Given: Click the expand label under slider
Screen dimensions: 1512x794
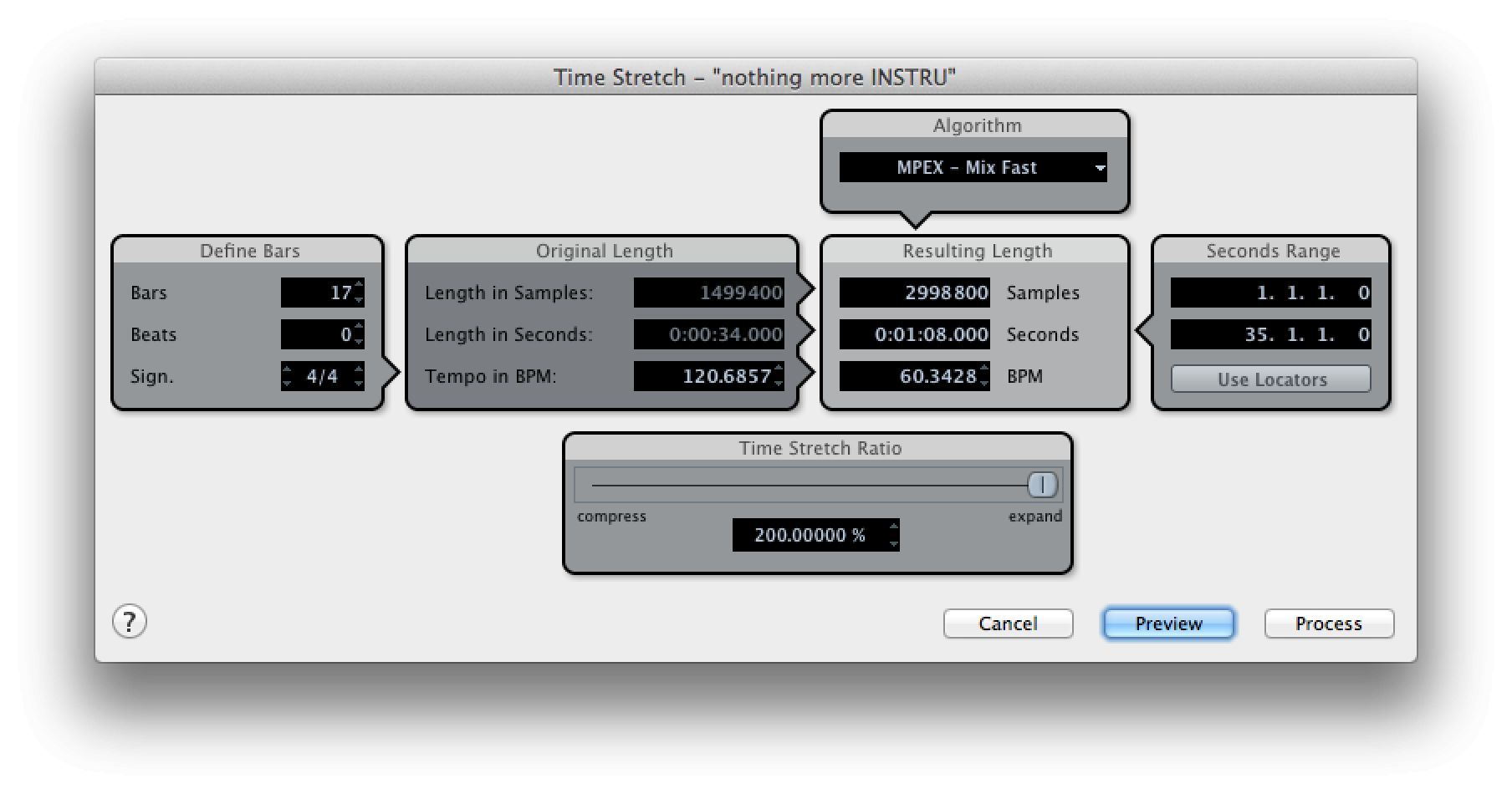Looking at the screenshot, I should pyautogui.click(x=1035, y=517).
